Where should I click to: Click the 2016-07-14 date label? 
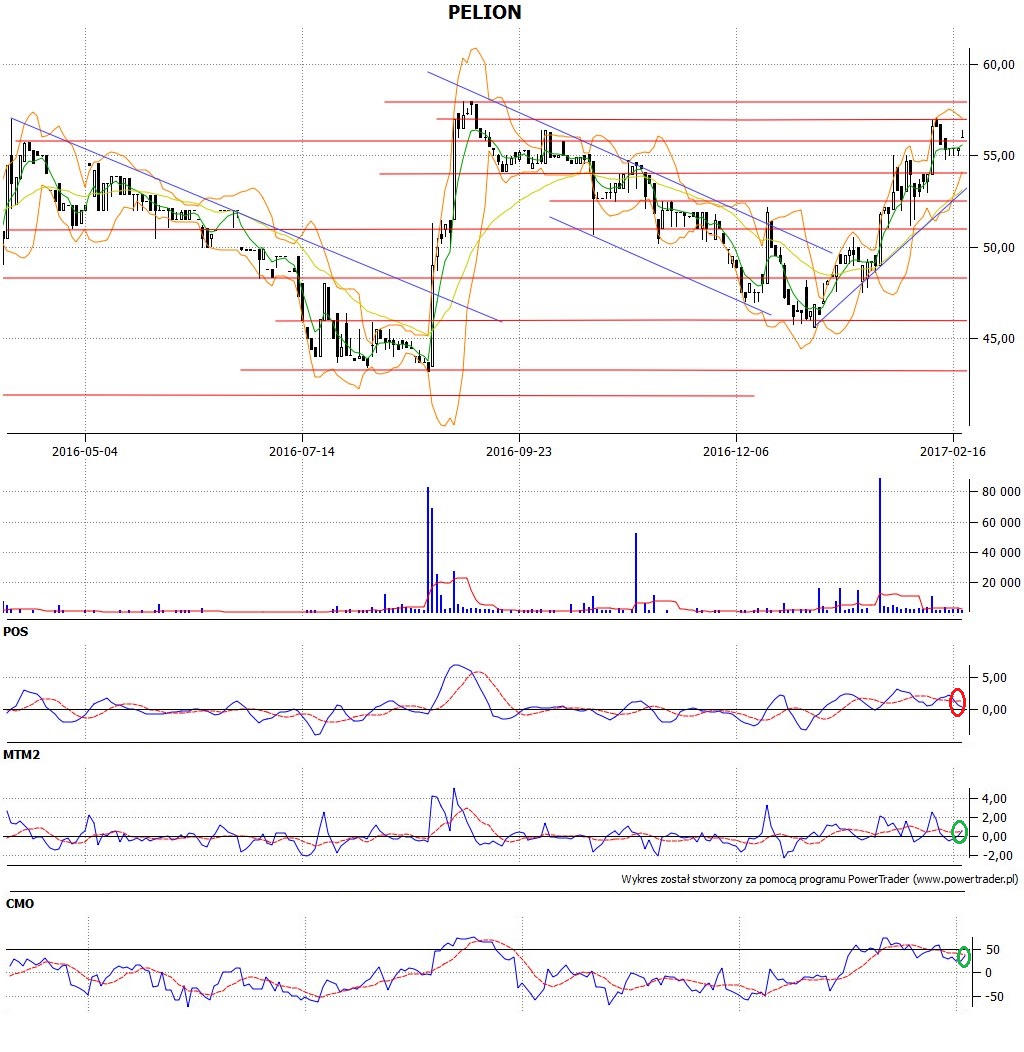[302, 452]
